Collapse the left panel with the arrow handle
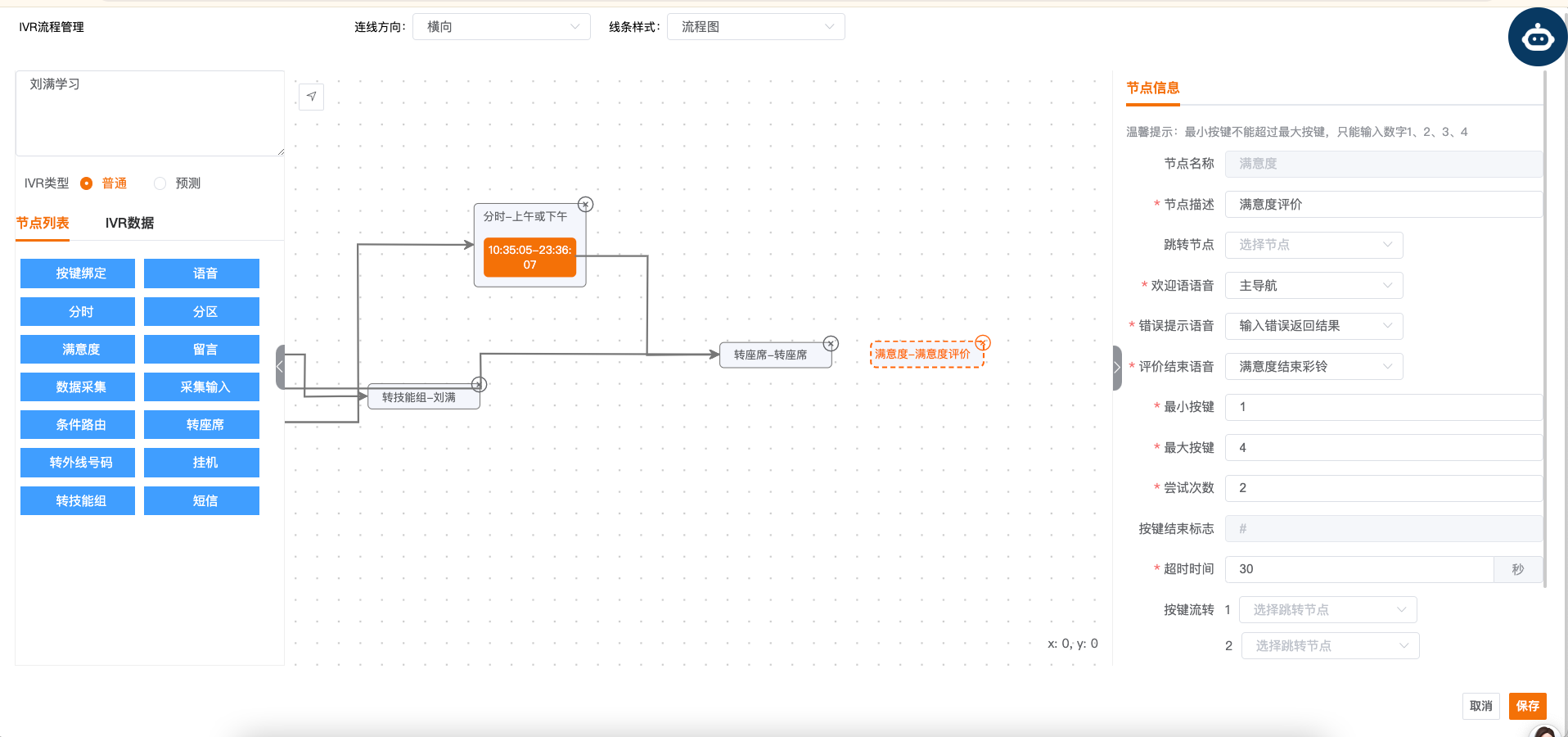This screenshot has width=1568, height=737. point(280,367)
